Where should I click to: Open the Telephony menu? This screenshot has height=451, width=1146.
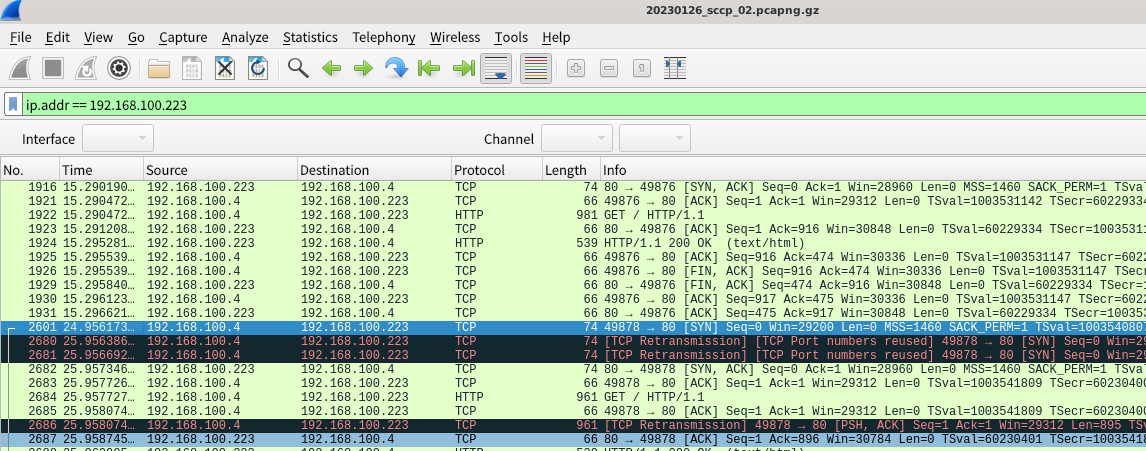383,37
